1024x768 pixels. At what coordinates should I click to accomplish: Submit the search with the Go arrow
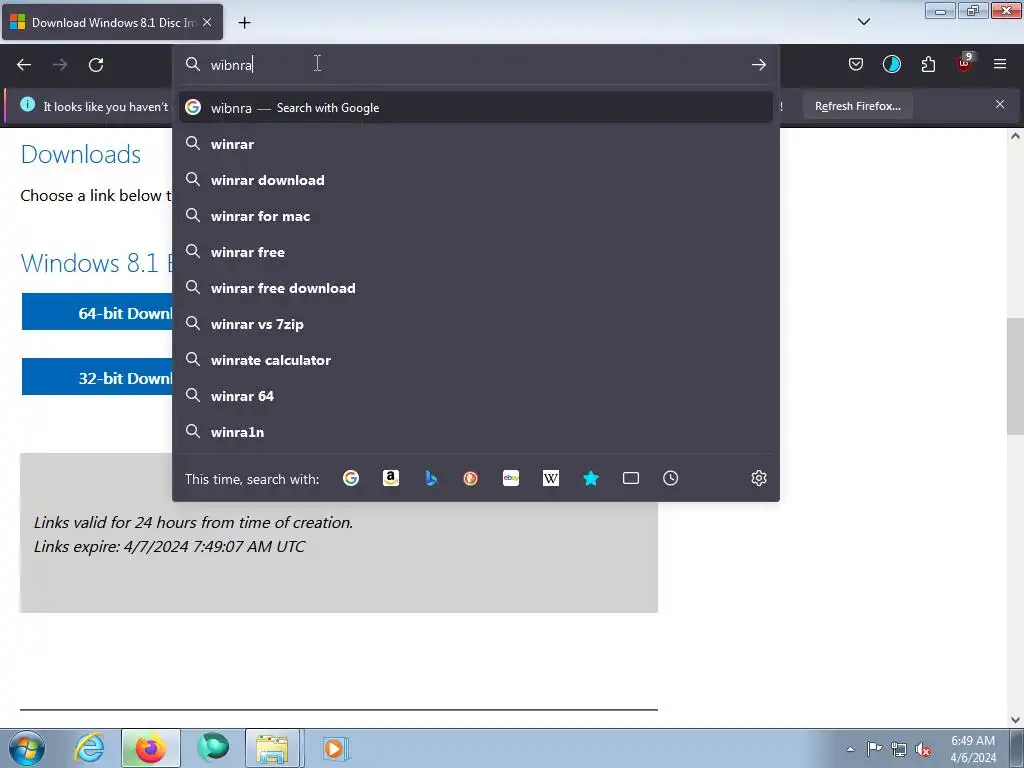(x=758, y=65)
